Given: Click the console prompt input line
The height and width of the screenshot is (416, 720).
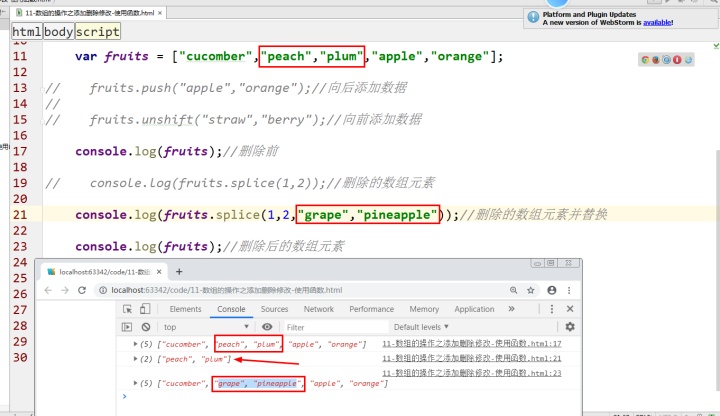Looking at the screenshot, I should [x=349, y=396].
